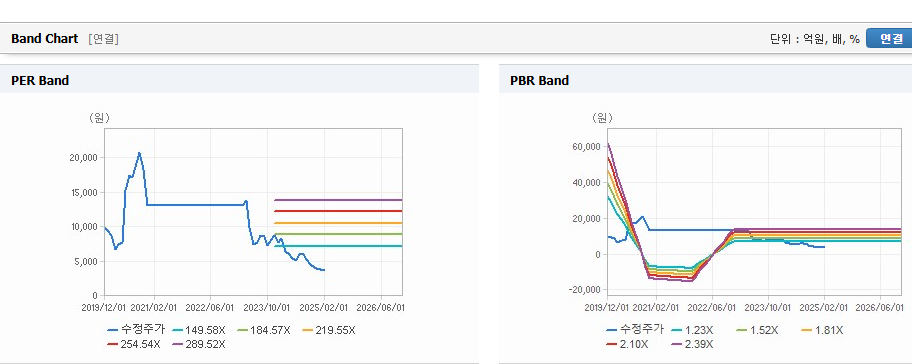The image size is (912, 364).
Task: Click the PBR Band panel header
Action: pyautogui.click(x=706, y=80)
